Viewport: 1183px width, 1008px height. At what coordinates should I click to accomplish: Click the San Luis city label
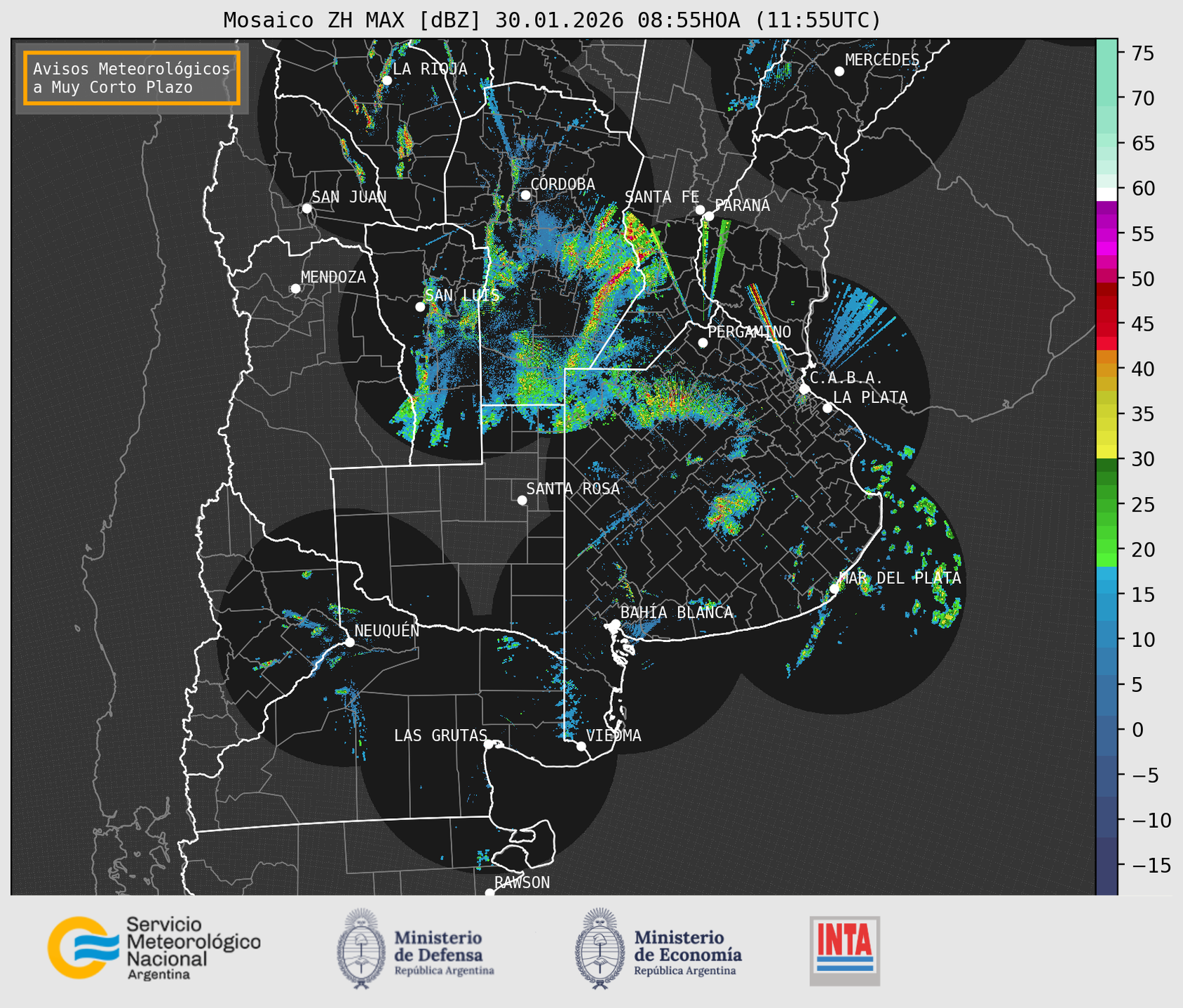pos(462,295)
